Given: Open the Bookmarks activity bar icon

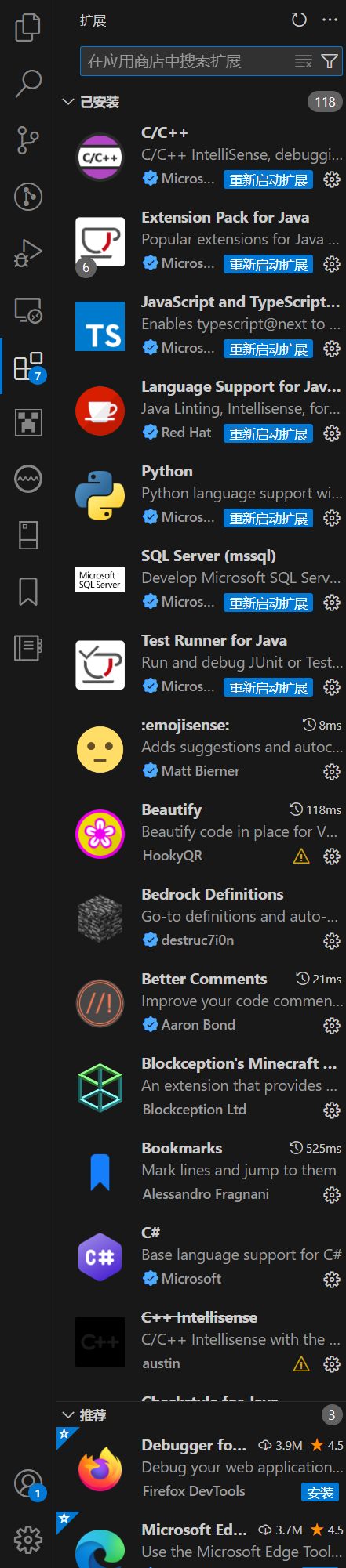Looking at the screenshot, I should pyautogui.click(x=28, y=592).
